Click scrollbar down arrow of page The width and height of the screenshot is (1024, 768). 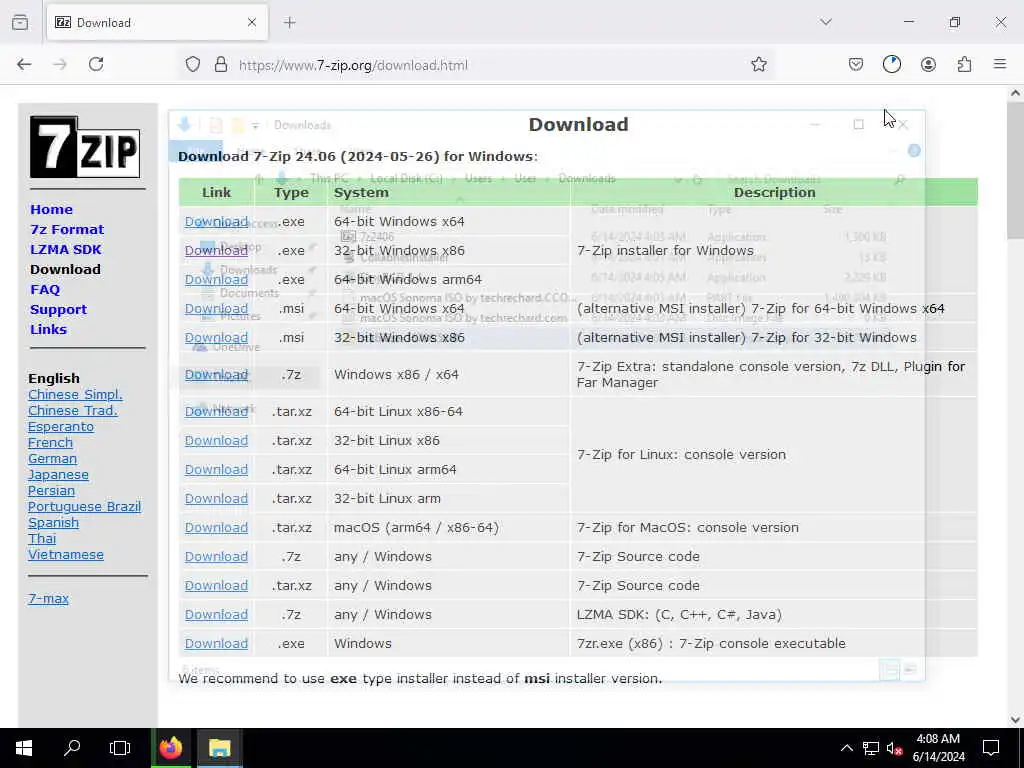click(x=1016, y=720)
